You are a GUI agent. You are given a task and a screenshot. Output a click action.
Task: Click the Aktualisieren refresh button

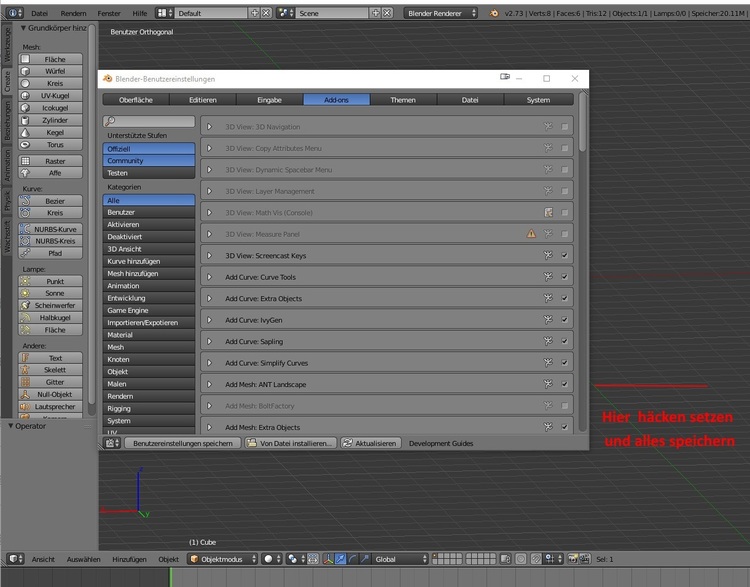[x=370, y=442]
